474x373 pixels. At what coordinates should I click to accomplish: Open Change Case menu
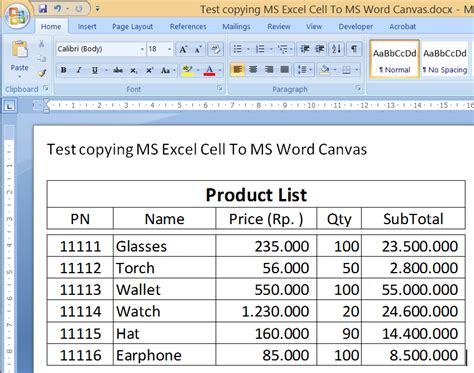click(x=167, y=70)
